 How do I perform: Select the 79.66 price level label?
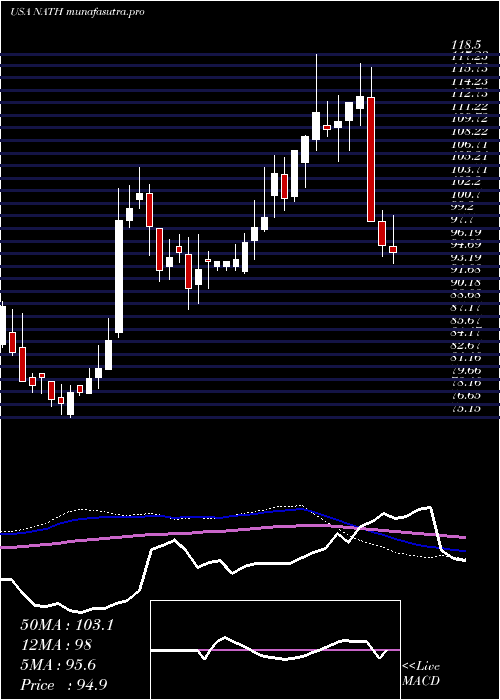pyautogui.click(x=466, y=370)
